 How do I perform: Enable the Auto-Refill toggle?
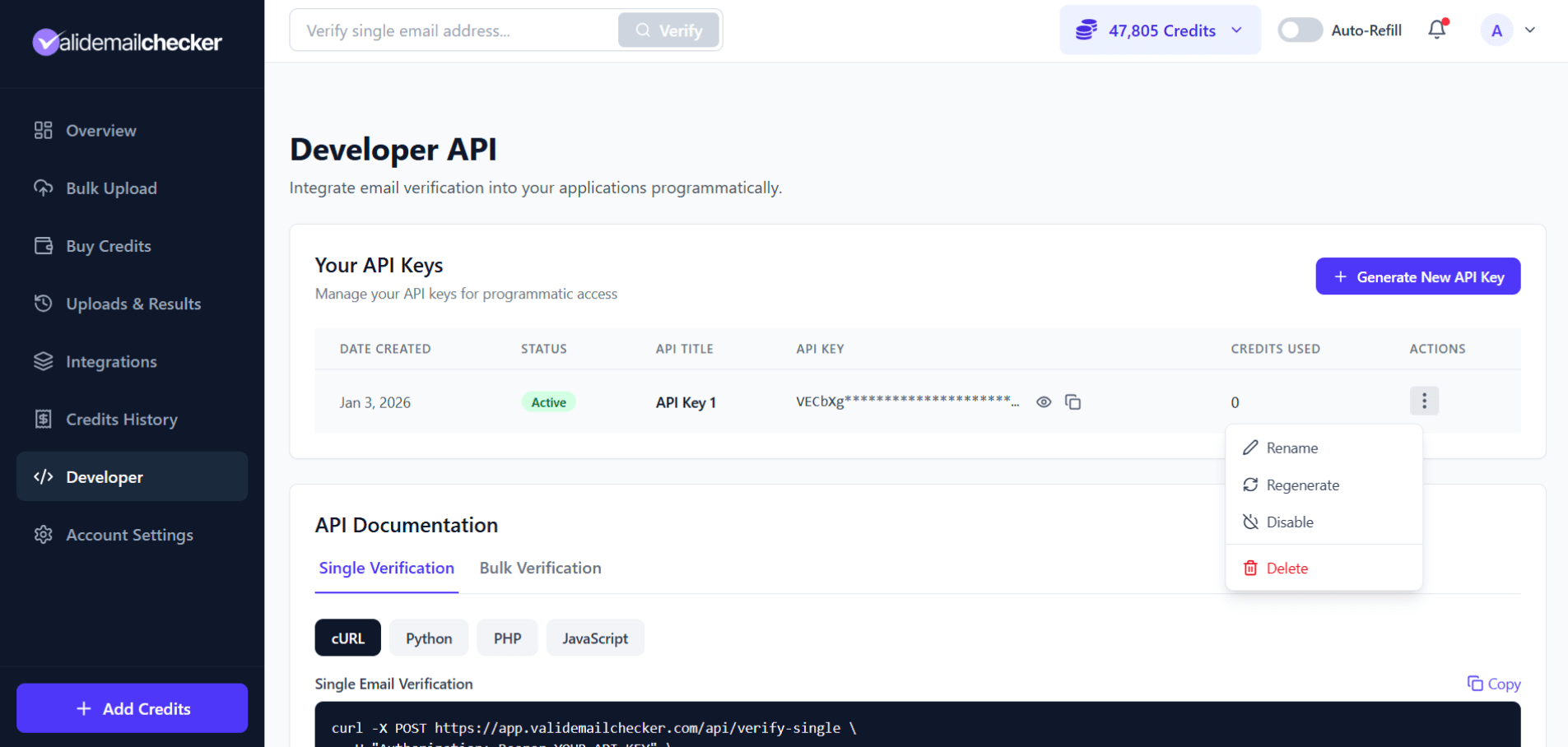tap(1299, 29)
